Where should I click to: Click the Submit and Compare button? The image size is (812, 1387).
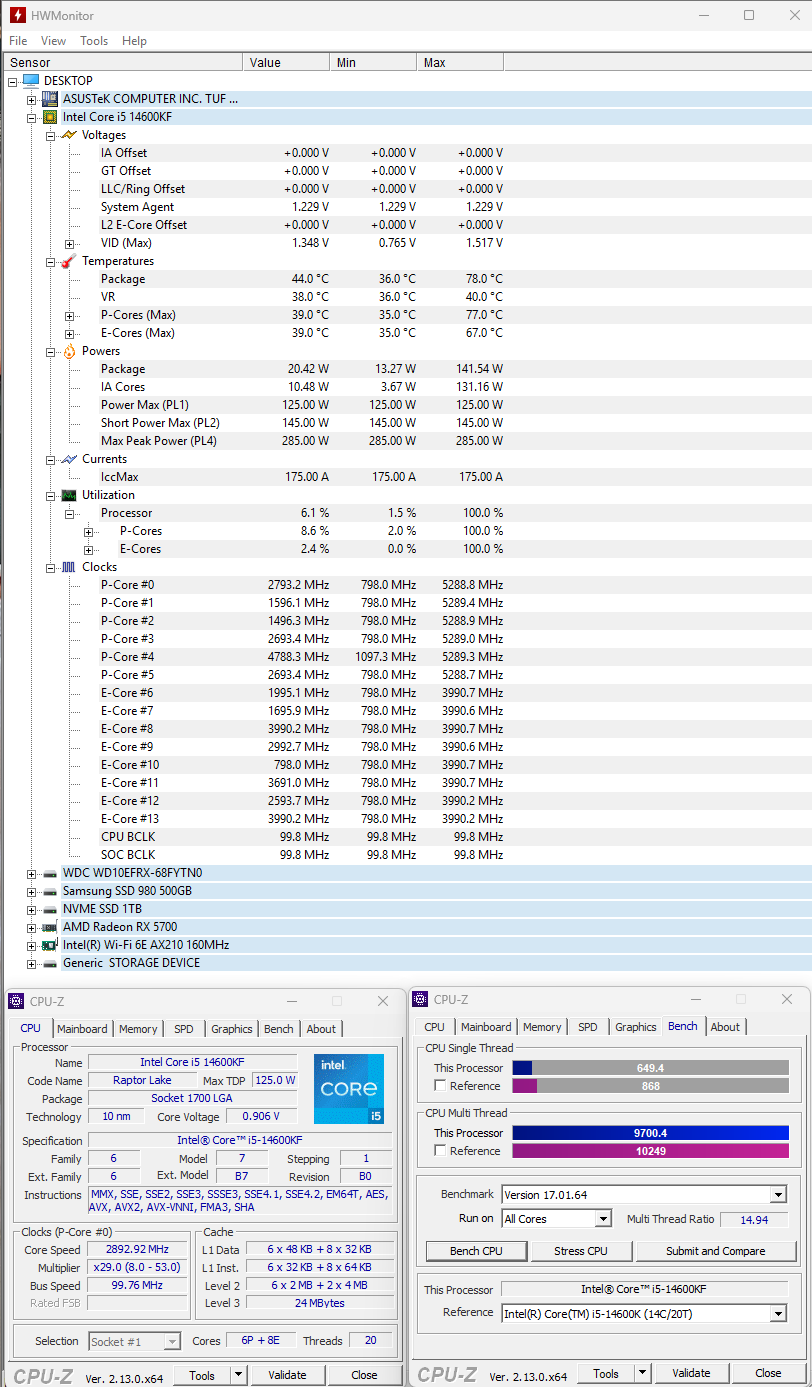[x=716, y=1251]
